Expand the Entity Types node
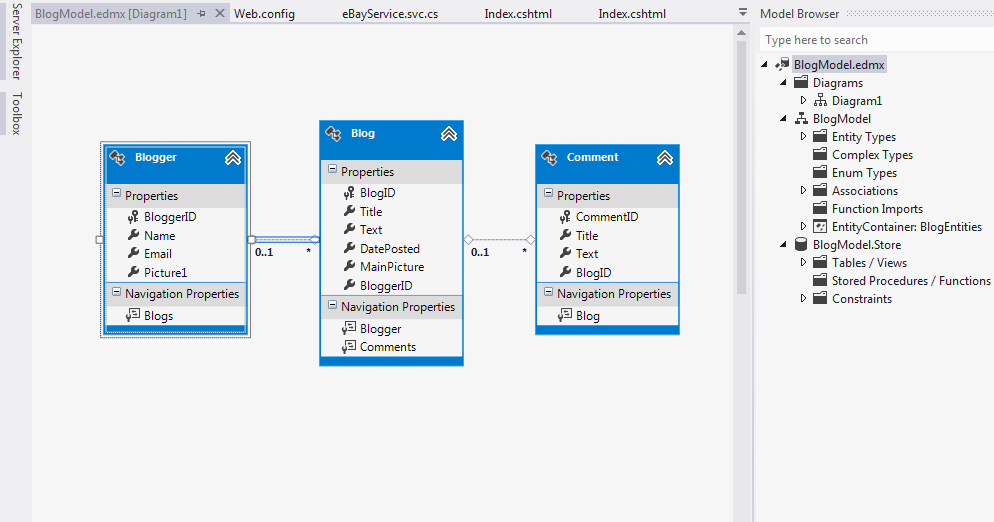Screen dimensions: 994x522 (x=803, y=136)
